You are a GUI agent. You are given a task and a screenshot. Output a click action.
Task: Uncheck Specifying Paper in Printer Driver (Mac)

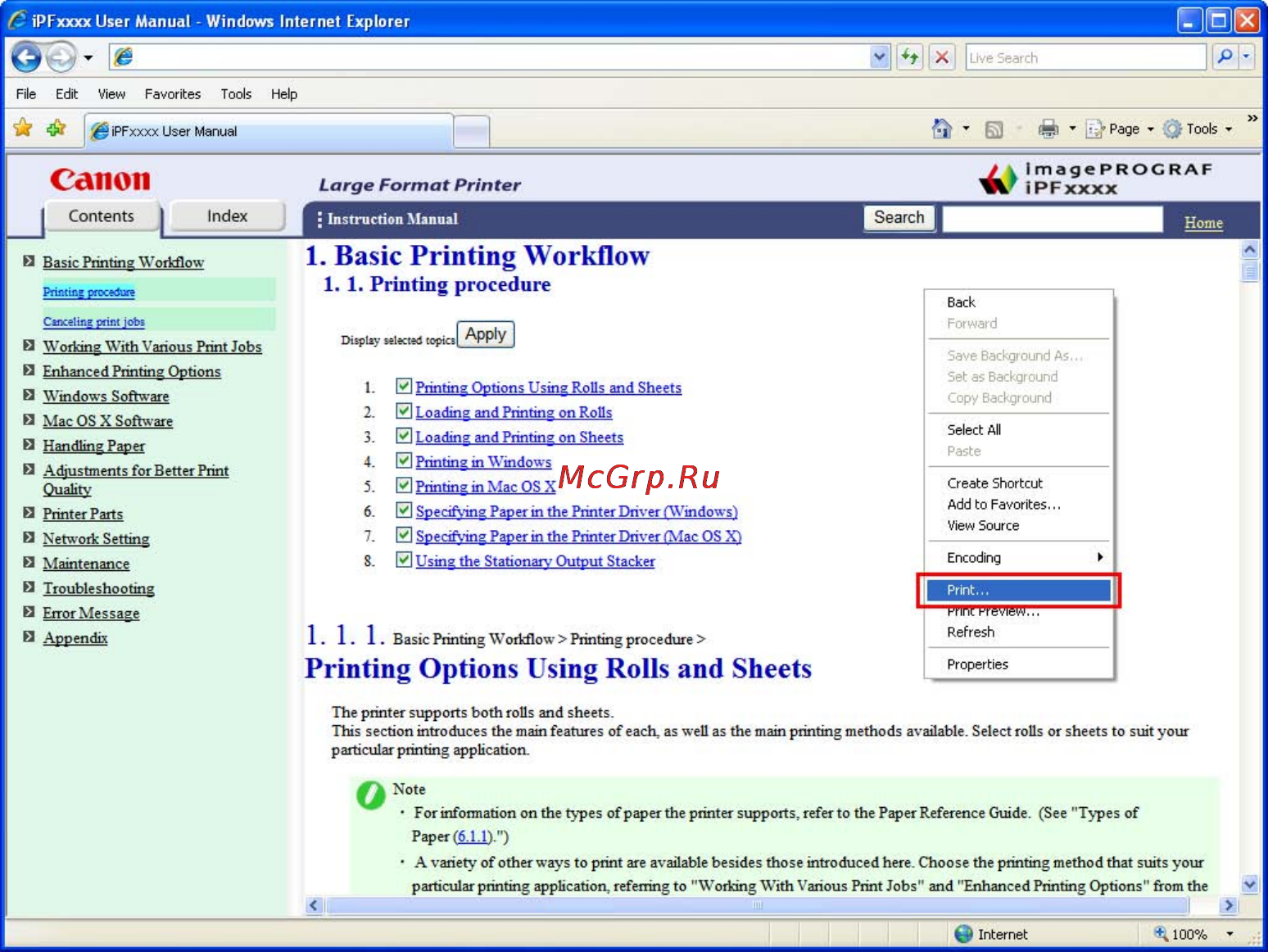(x=404, y=534)
